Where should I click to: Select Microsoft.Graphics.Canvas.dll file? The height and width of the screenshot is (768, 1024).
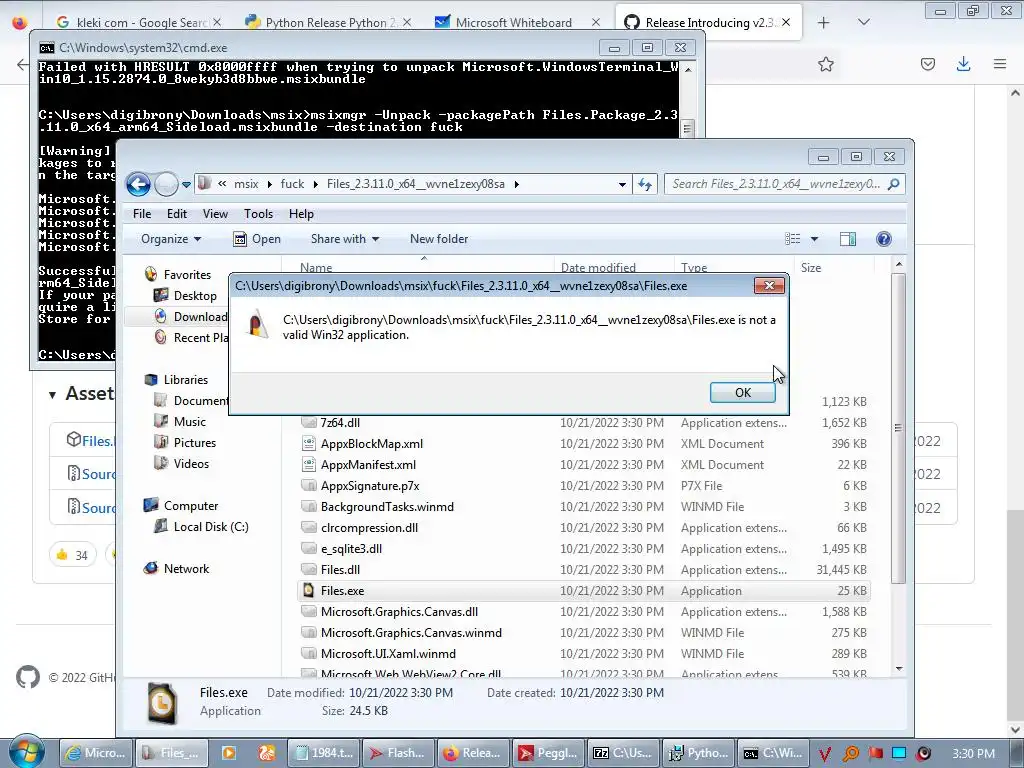point(399,612)
